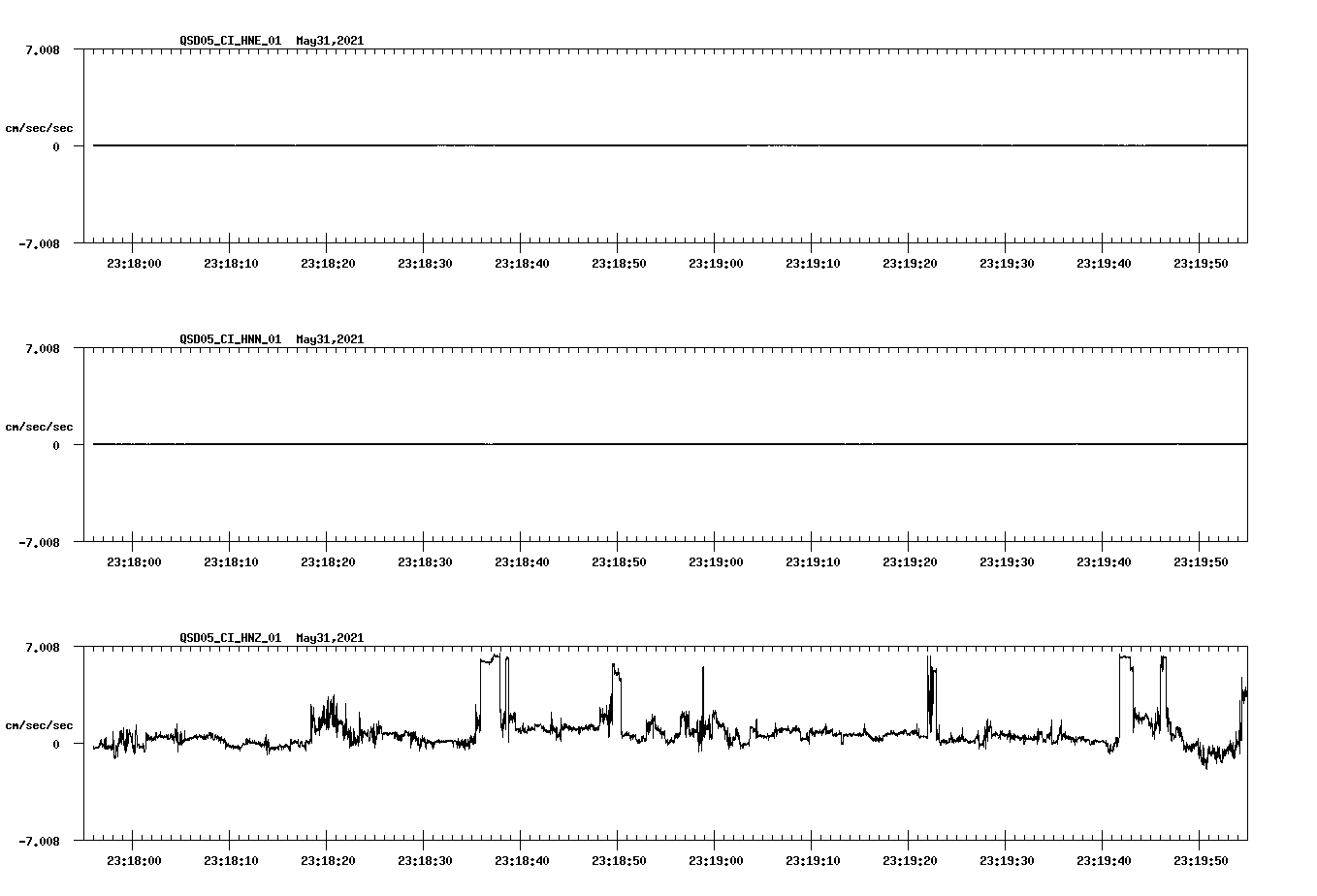
Task: Click HNZ waveform spike near 23:18:37
Action: pyautogui.click(x=490, y=659)
